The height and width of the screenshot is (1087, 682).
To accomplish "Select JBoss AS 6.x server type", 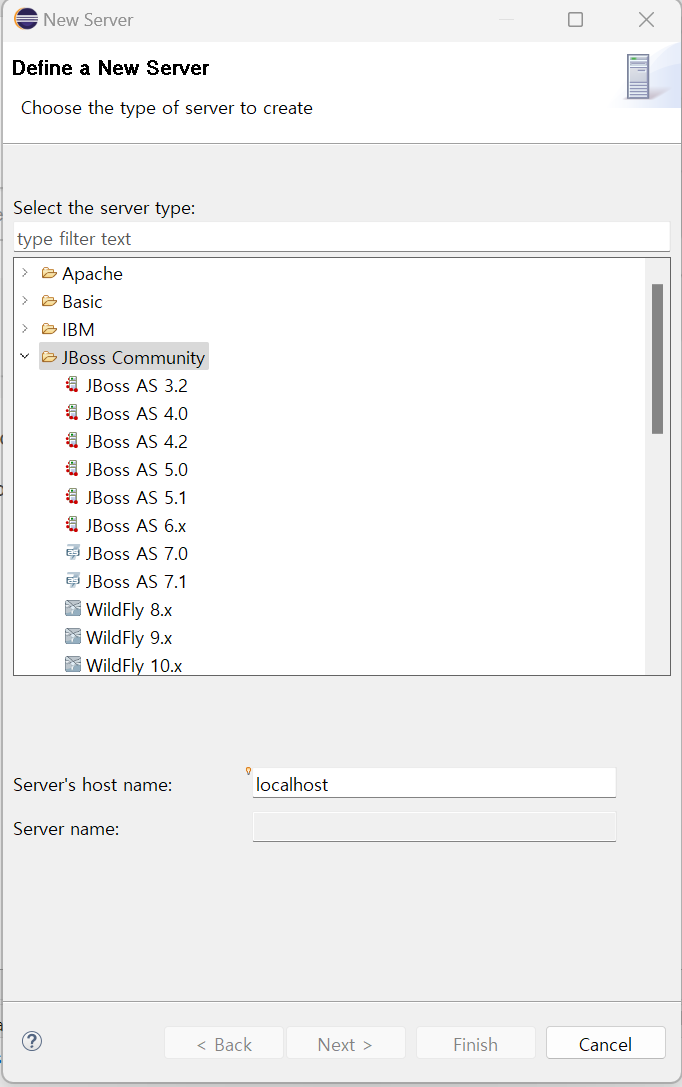I will (x=136, y=525).
